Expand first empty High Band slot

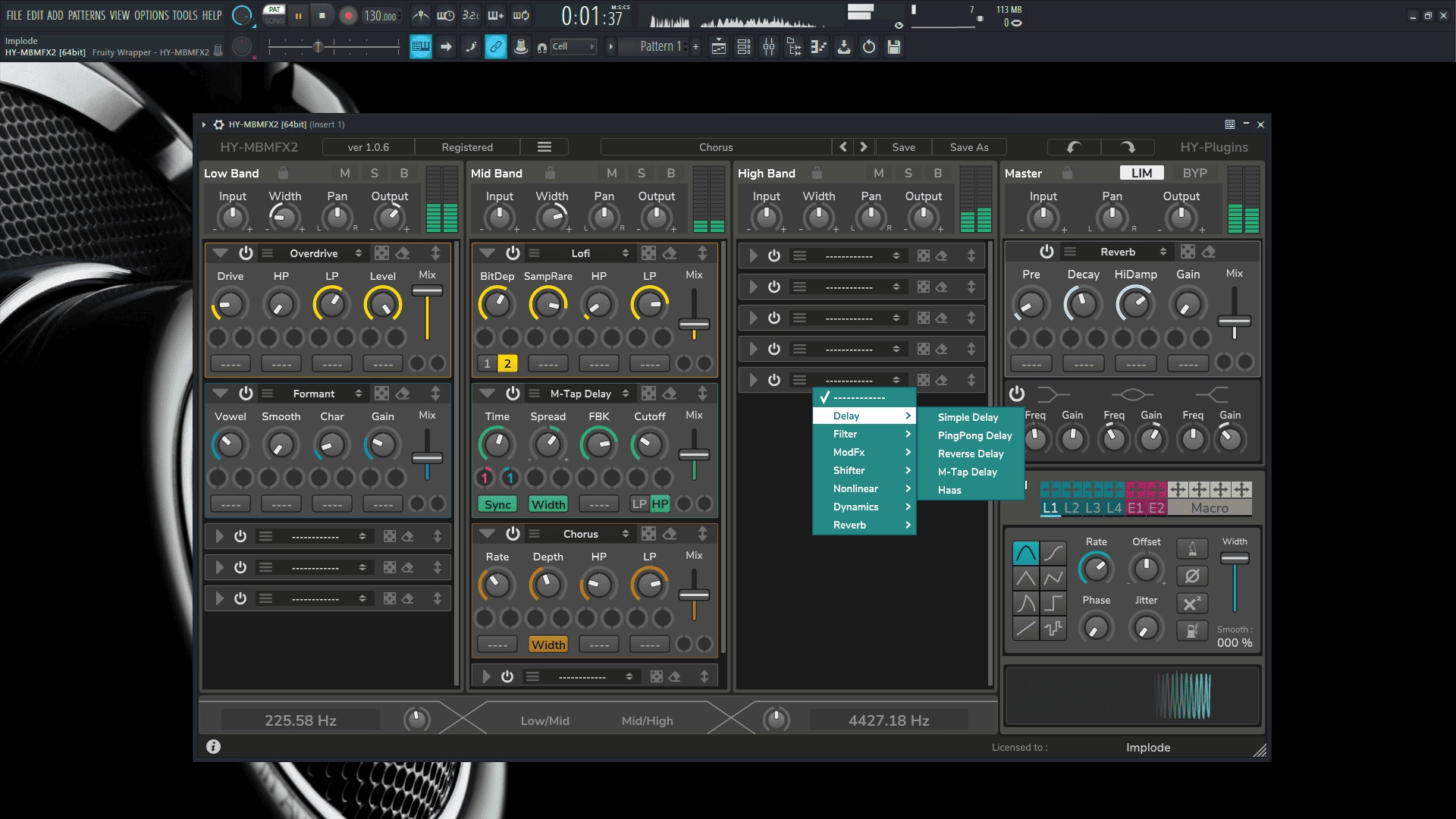tap(753, 256)
